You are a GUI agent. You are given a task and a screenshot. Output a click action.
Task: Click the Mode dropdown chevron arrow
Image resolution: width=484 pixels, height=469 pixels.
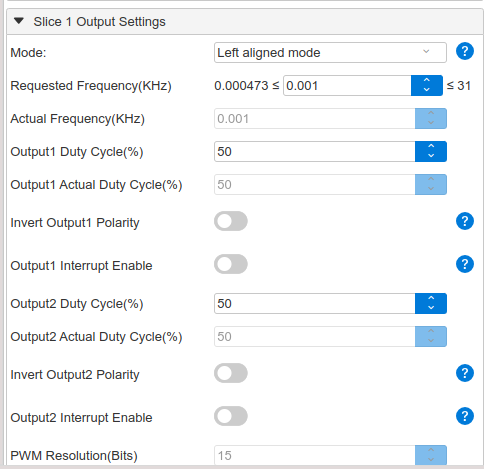pos(426,52)
